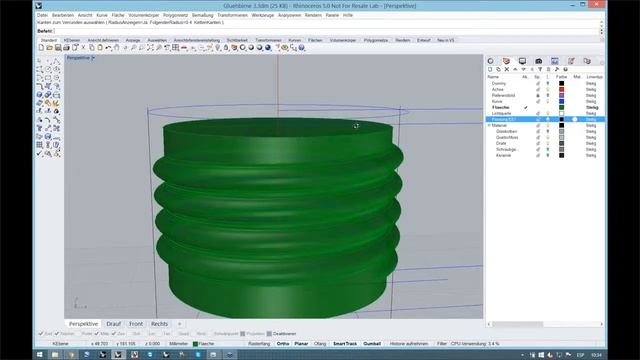This screenshot has width=640, height=360.
Task: Open the camera panel icon
Action: coord(538,61)
